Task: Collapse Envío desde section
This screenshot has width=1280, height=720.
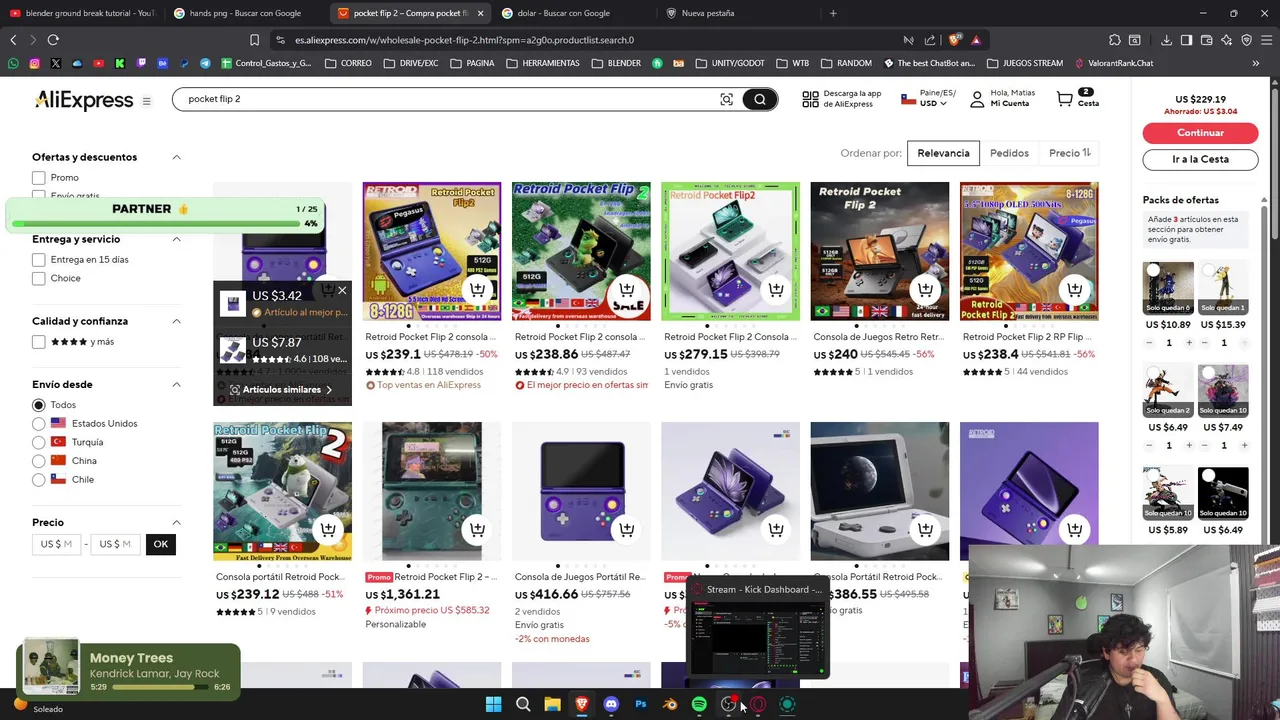Action: click(x=176, y=384)
